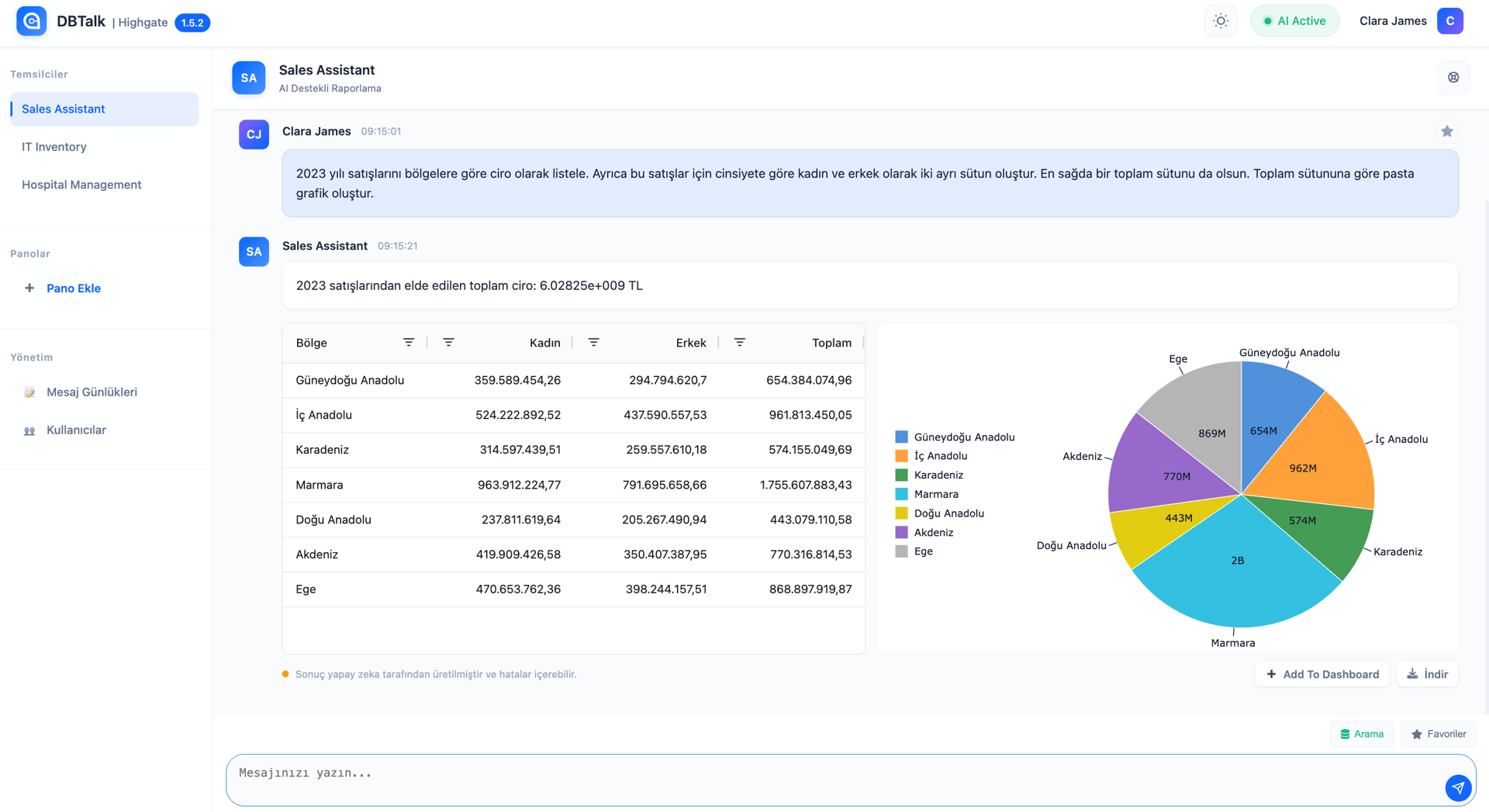Click Add To Dashboard button
1489x812 pixels.
[x=1322, y=674]
